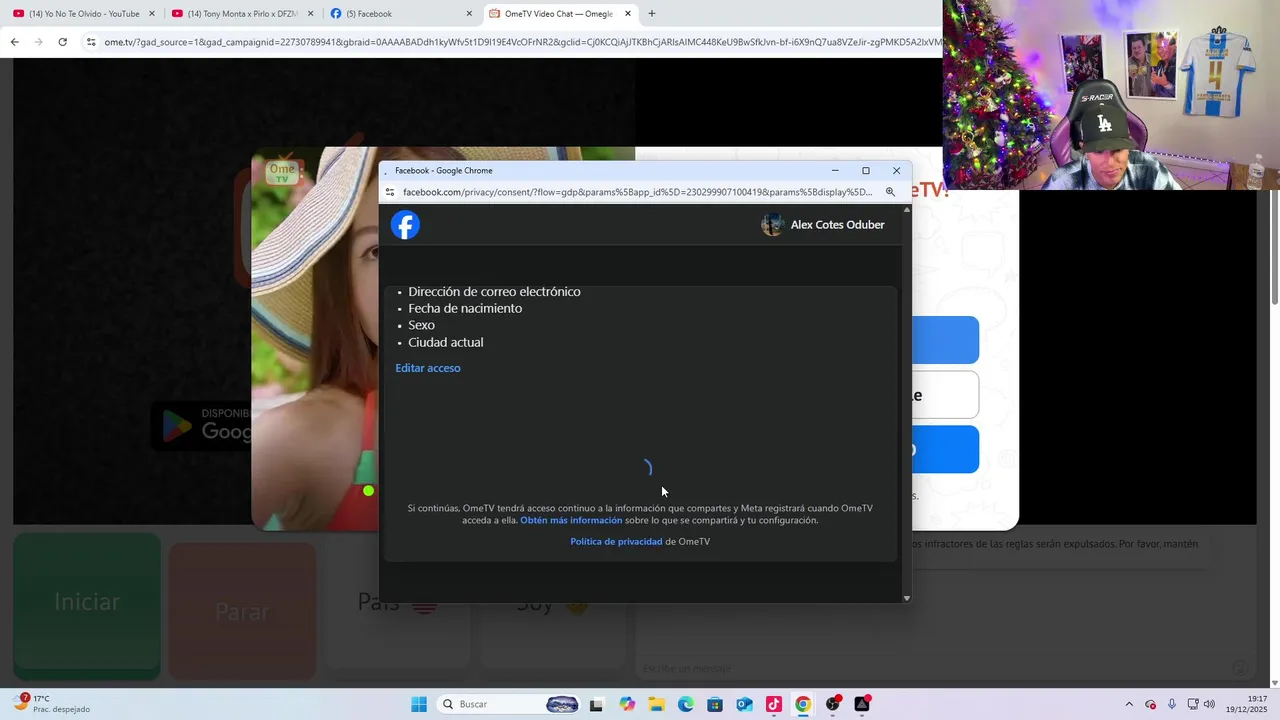Click the microphone tray icon
The height and width of the screenshot is (720, 1280).
pos(1172,704)
